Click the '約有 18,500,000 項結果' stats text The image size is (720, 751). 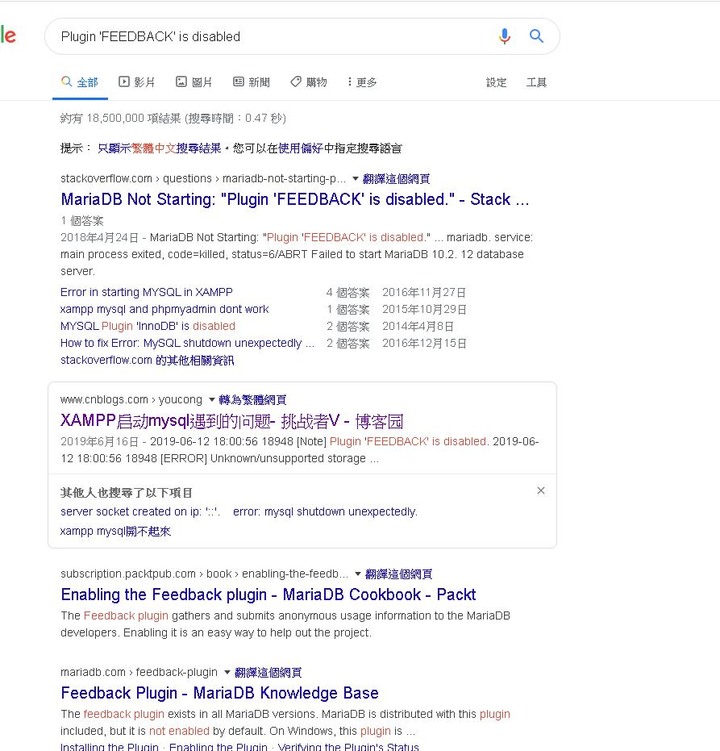(x=173, y=118)
